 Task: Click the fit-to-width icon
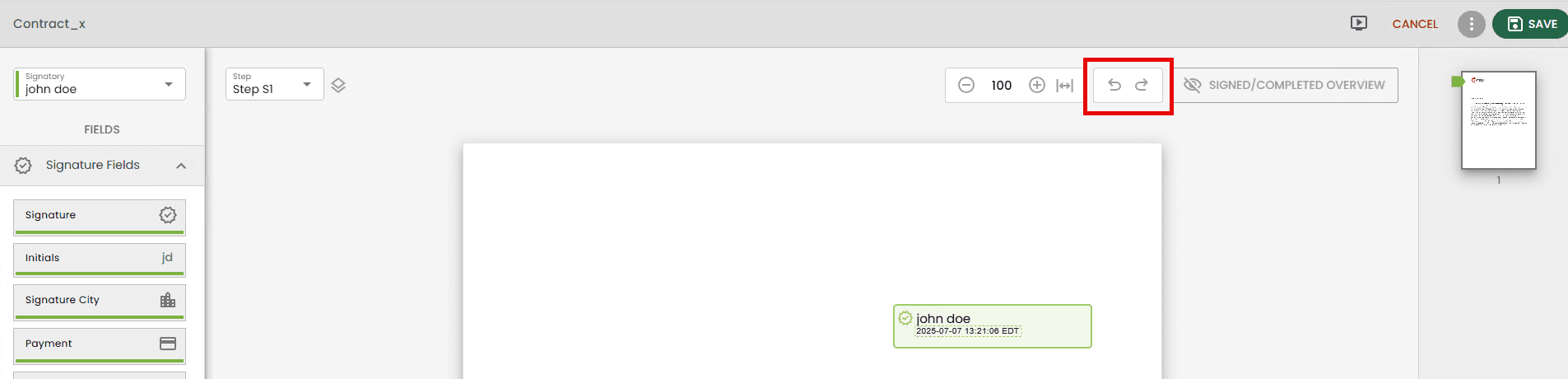1065,85
